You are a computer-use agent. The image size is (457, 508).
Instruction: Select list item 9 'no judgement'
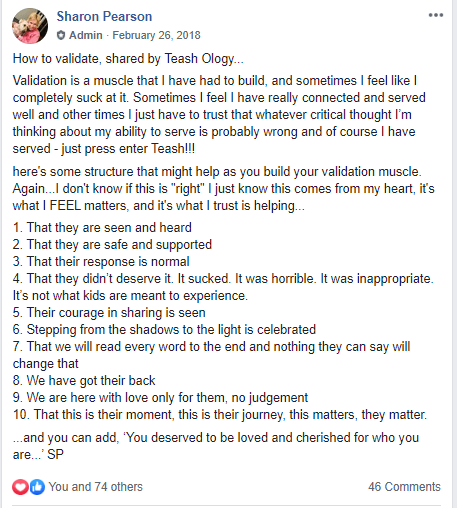[x=160, y=398]
